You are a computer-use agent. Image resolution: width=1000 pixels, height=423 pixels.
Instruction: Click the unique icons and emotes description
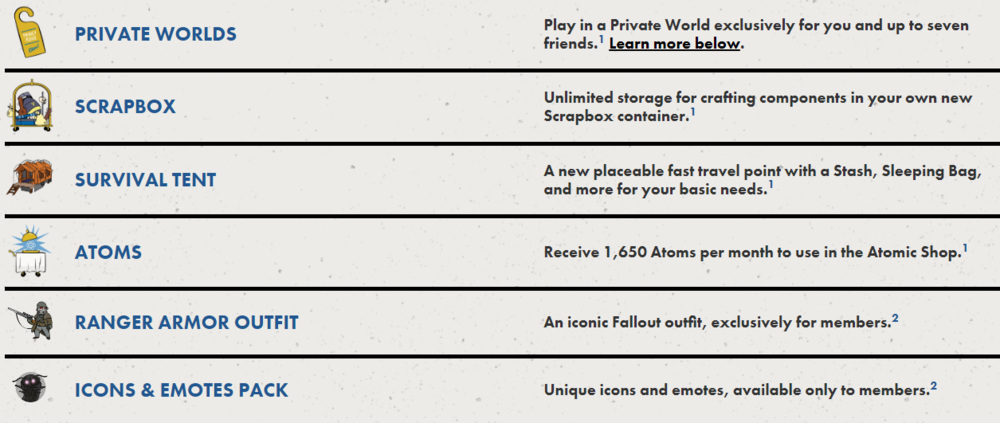(x=736, y=390)
